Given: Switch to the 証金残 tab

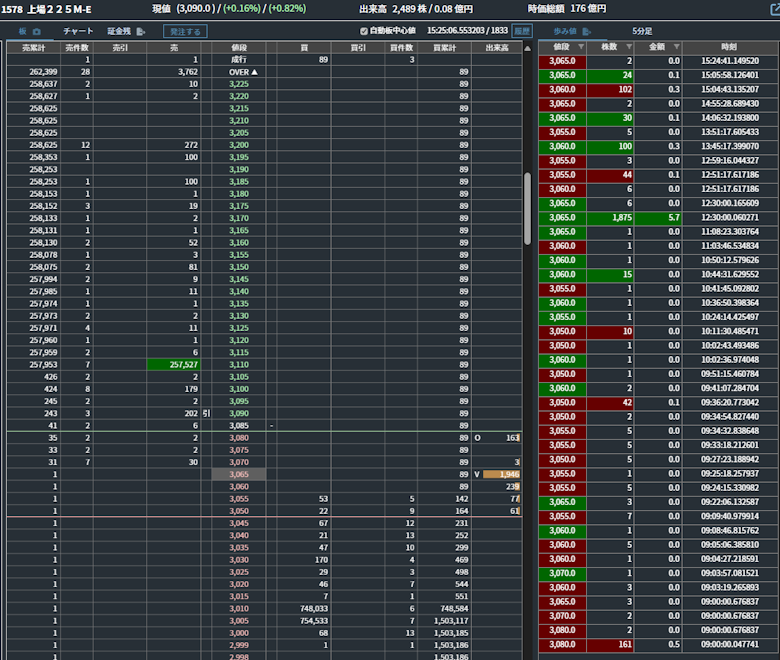Looking at the screenshot, I should point(119,31).
